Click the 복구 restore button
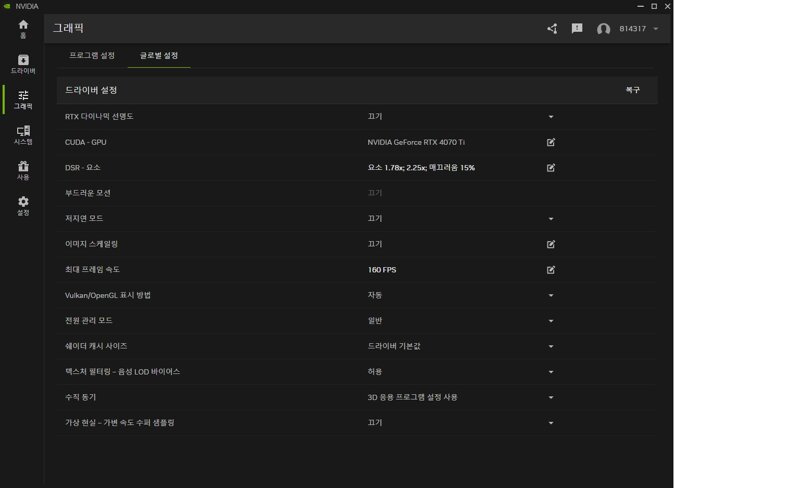This screenshot has width=800, height=488. pyautogui.click(x=633, y=90)
